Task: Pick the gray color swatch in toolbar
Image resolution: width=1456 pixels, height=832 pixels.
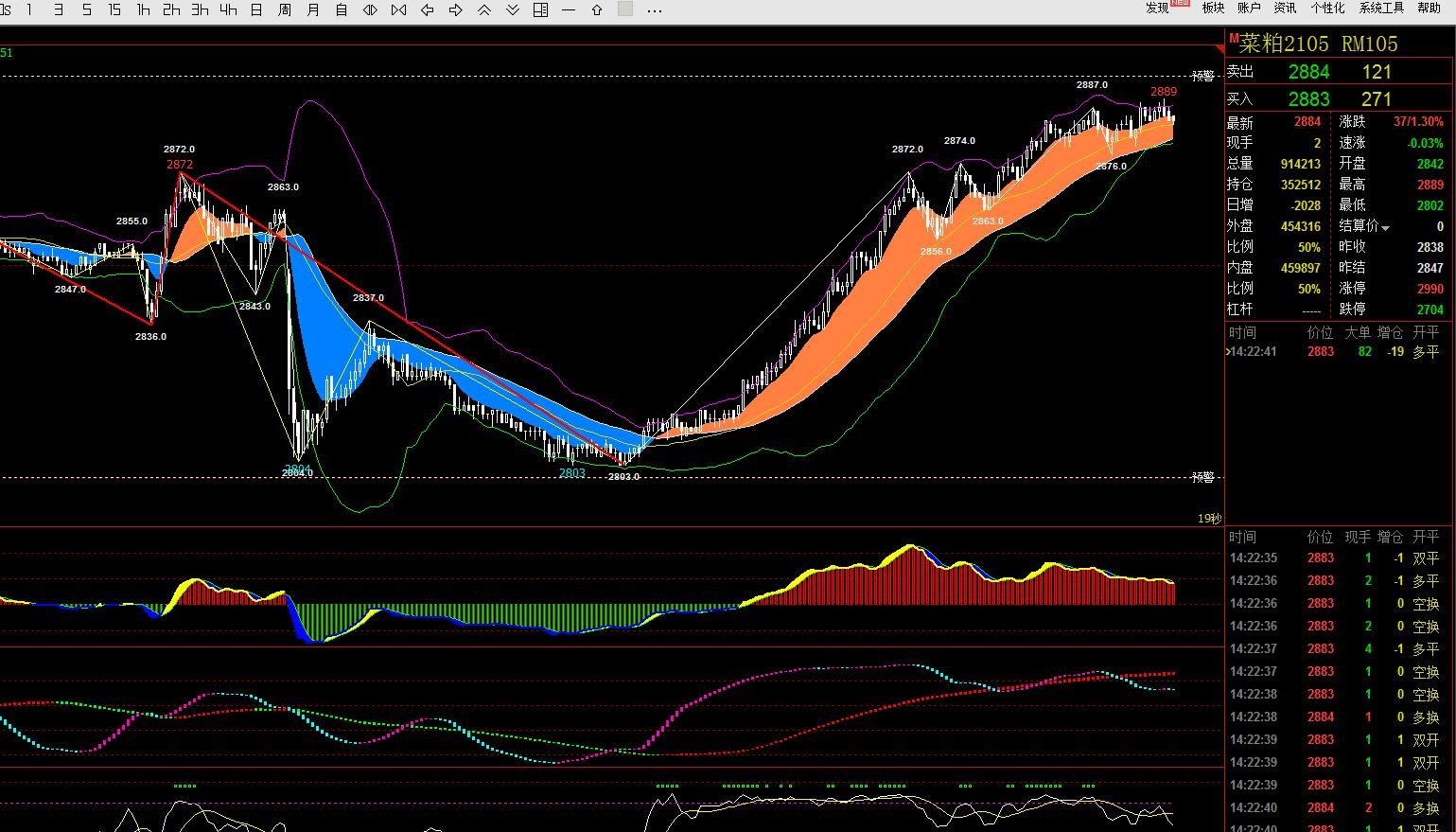Action: tap(625, 9)
